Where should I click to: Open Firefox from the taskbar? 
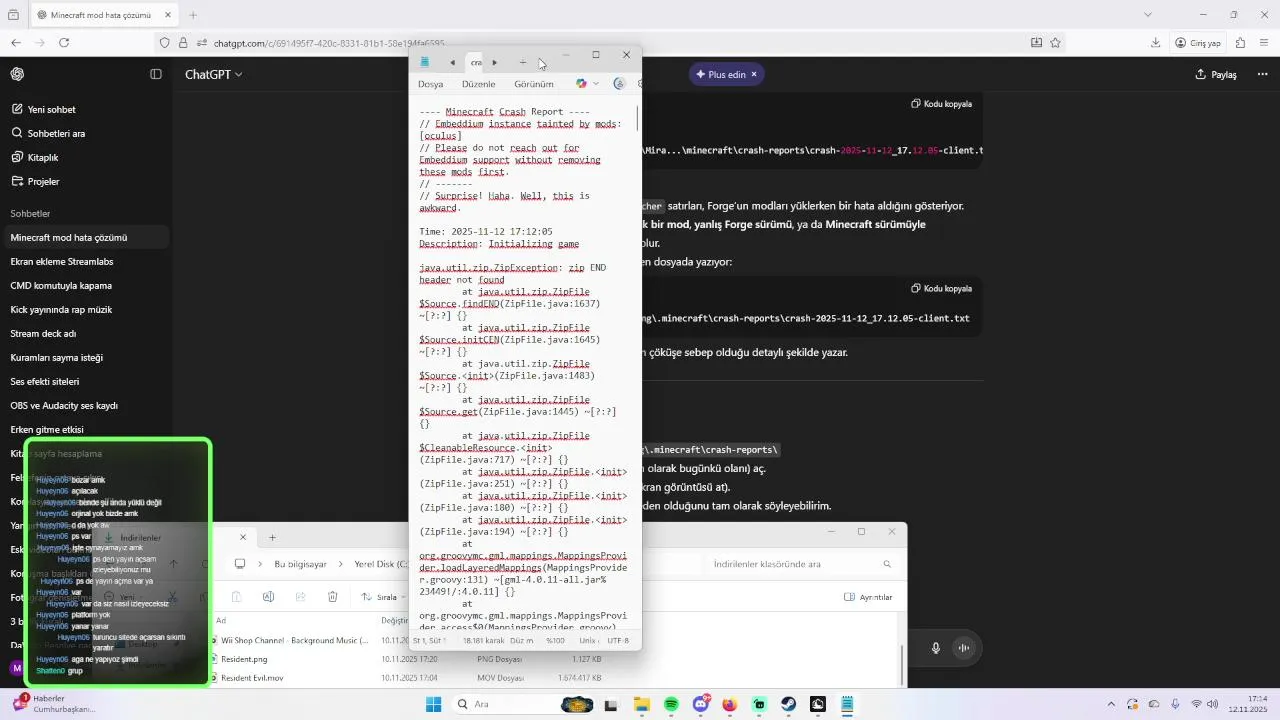(x=729, y=704)
